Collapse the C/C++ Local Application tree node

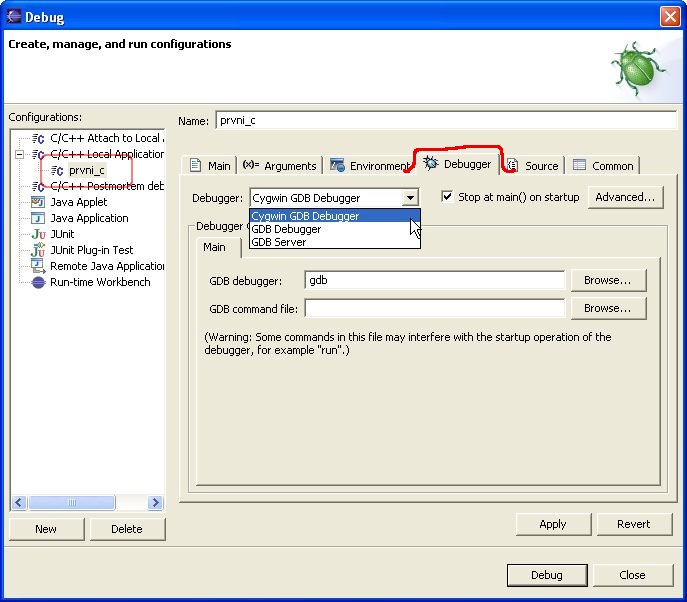[x=19, y=154]
